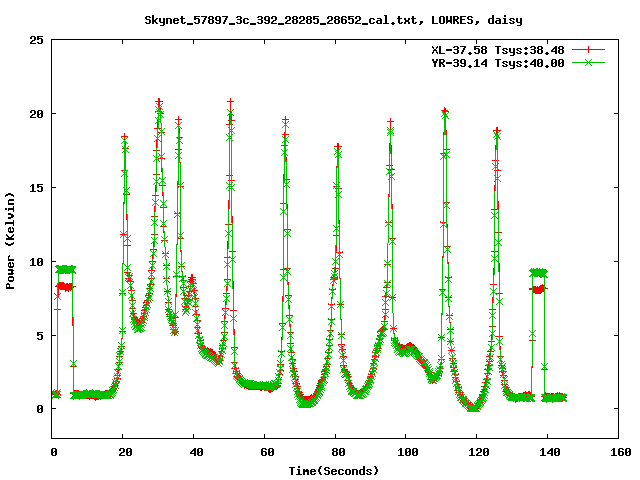Click the y-axis tick label 5

(x=40, y=336)
